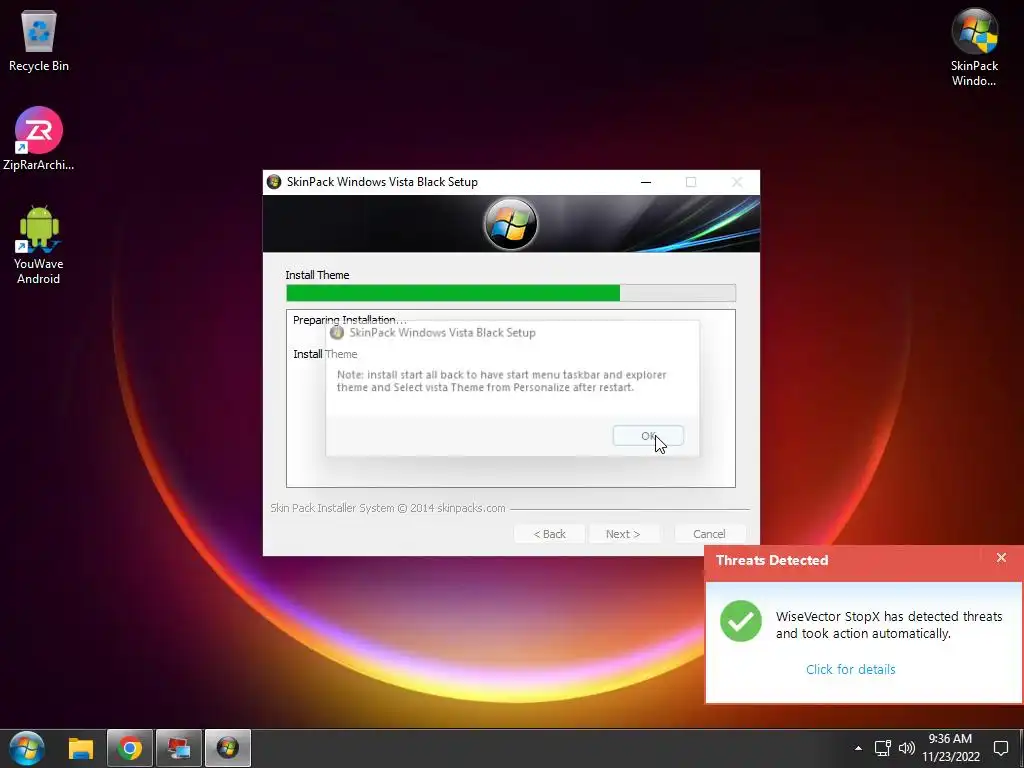Click the Start orb button

(x=27, y=748)
